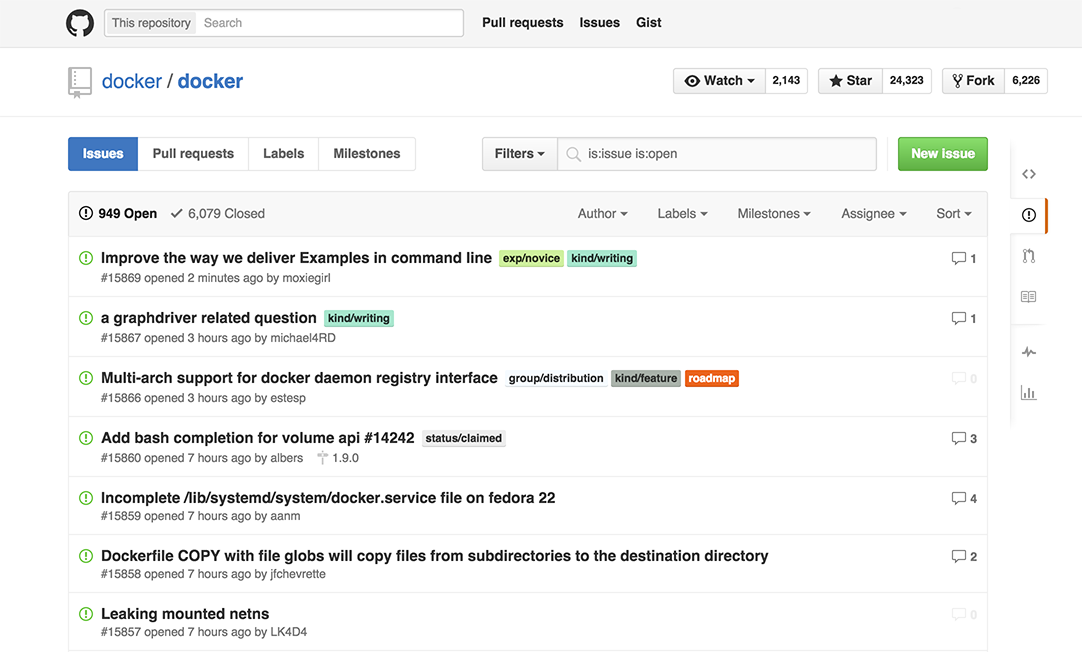This screenshot has height=652, width=1082.
Task: Show the 6,079 Closed issues
Action: (217, 213)
